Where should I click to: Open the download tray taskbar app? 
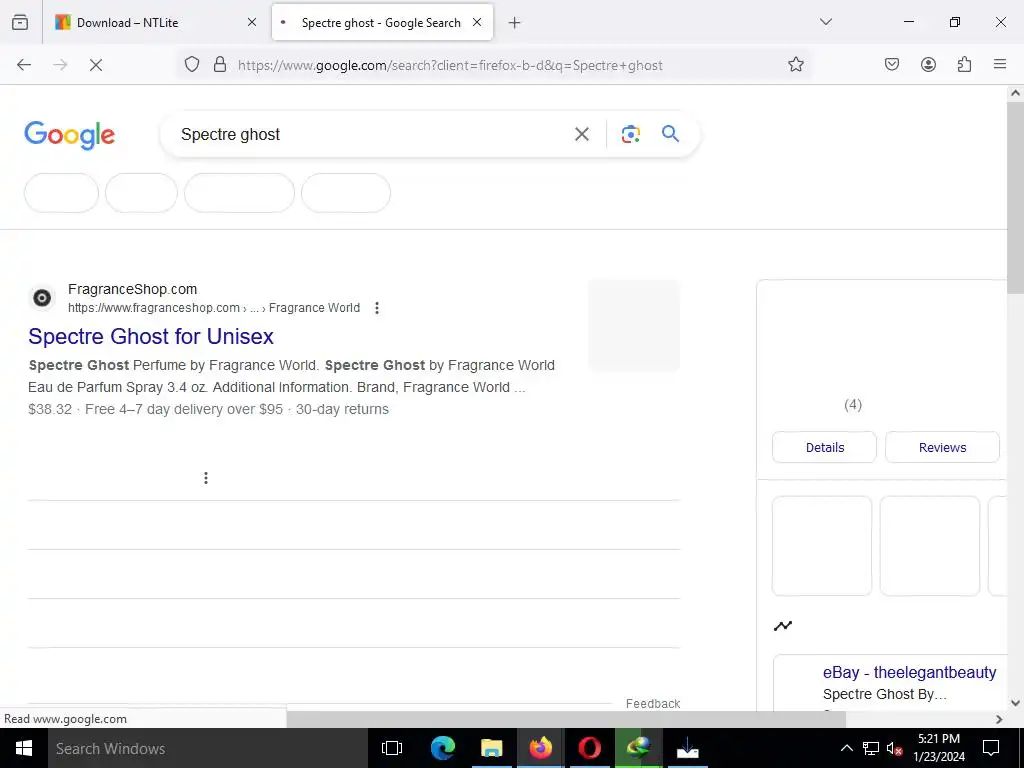(687, 748)
